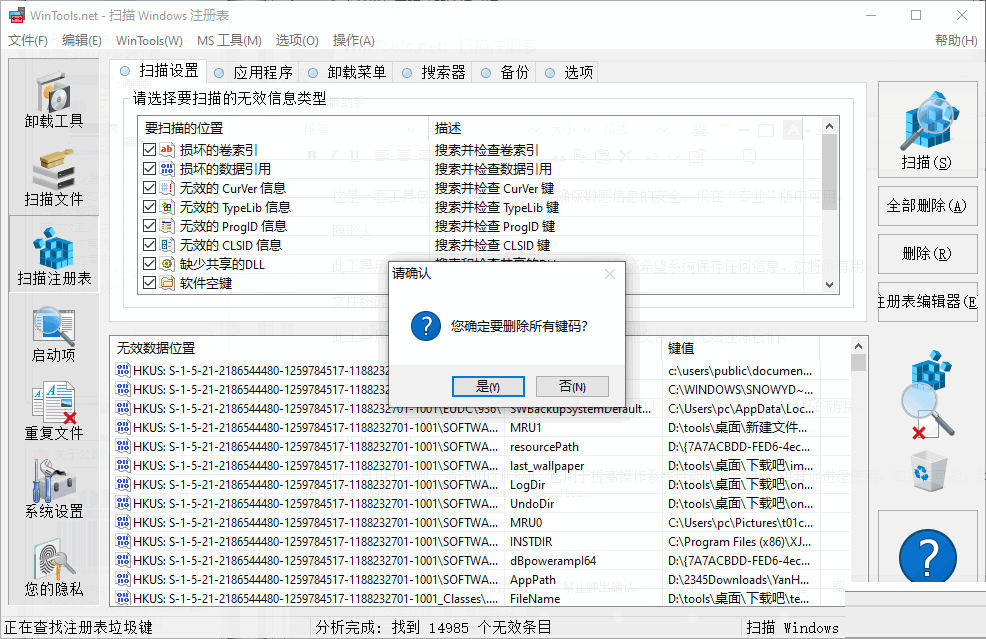This screenshot has height=639, width=986.
Task: Switch to the 扫描设置 tab
Action: (158, 71)
